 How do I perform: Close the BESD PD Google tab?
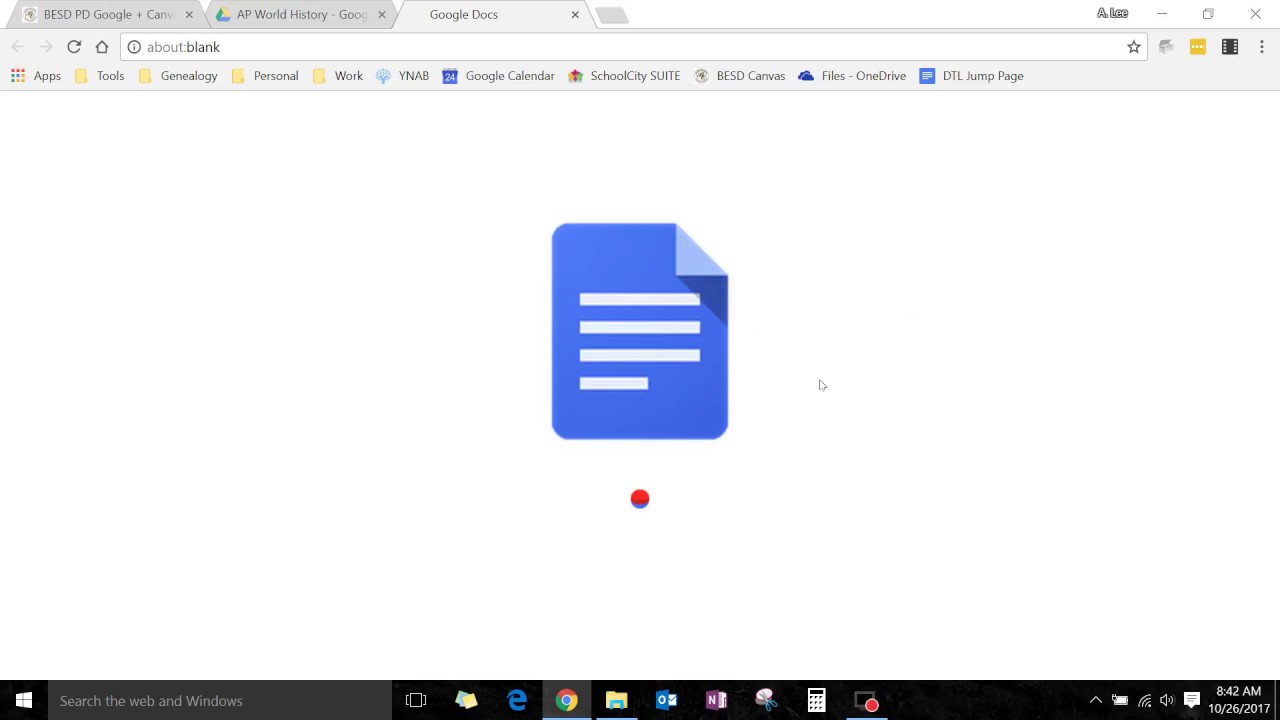189,15
